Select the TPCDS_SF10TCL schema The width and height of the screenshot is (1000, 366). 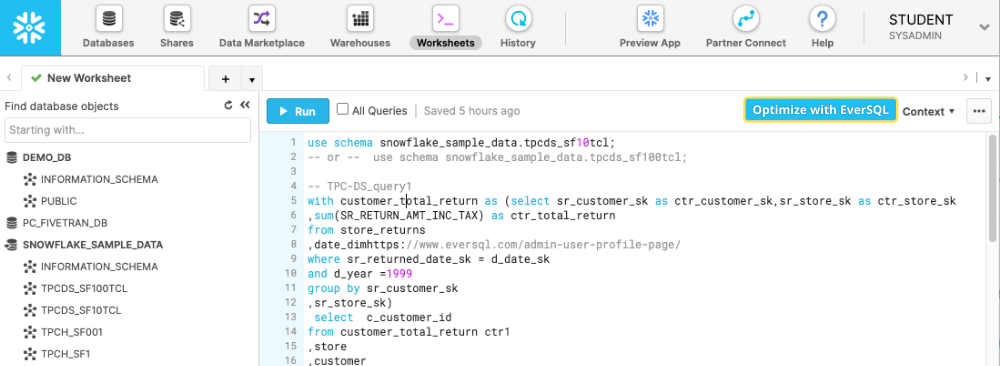81,311
